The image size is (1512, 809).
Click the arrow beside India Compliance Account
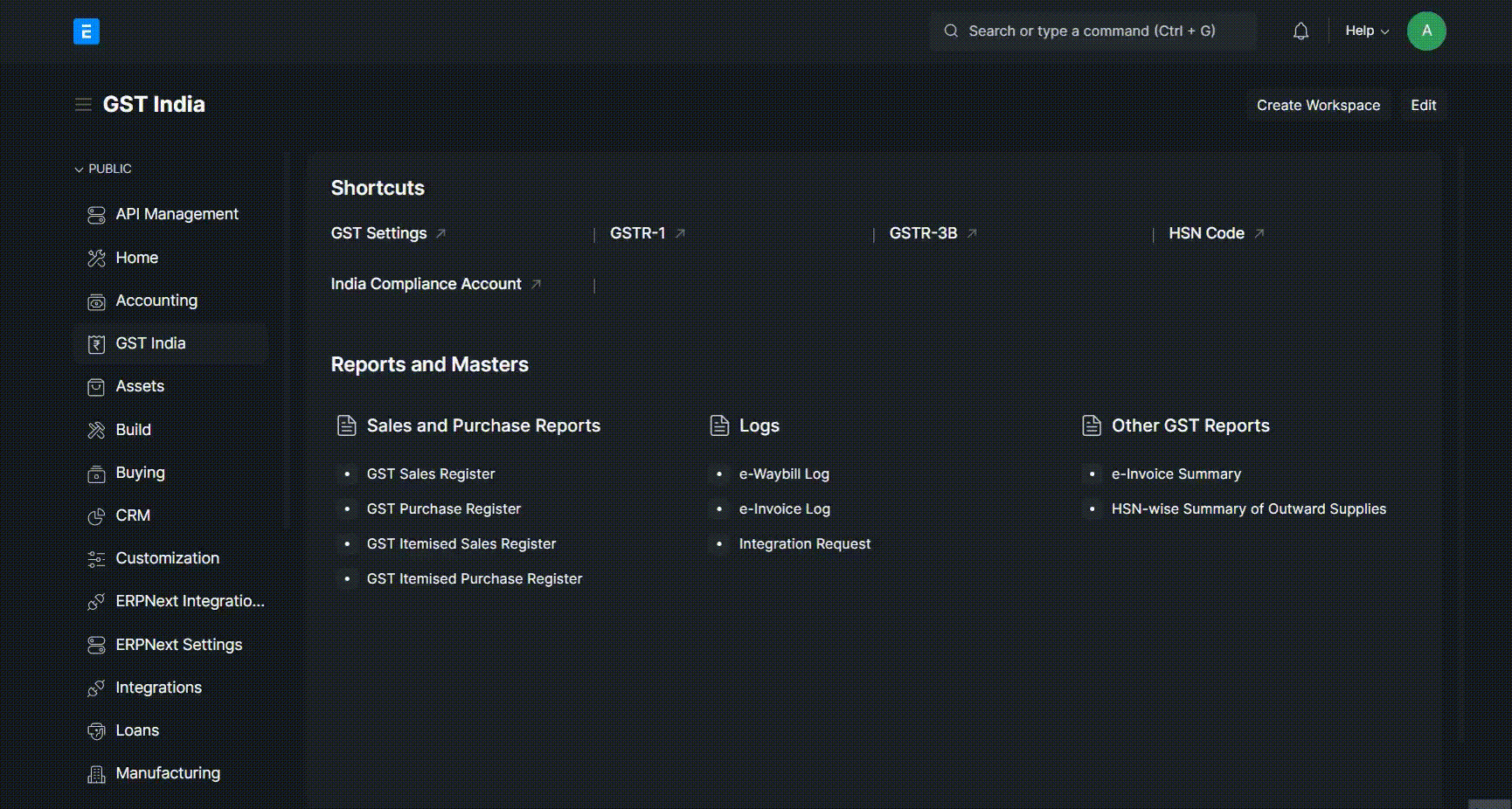pyautogui.click(x=537, y=284)
